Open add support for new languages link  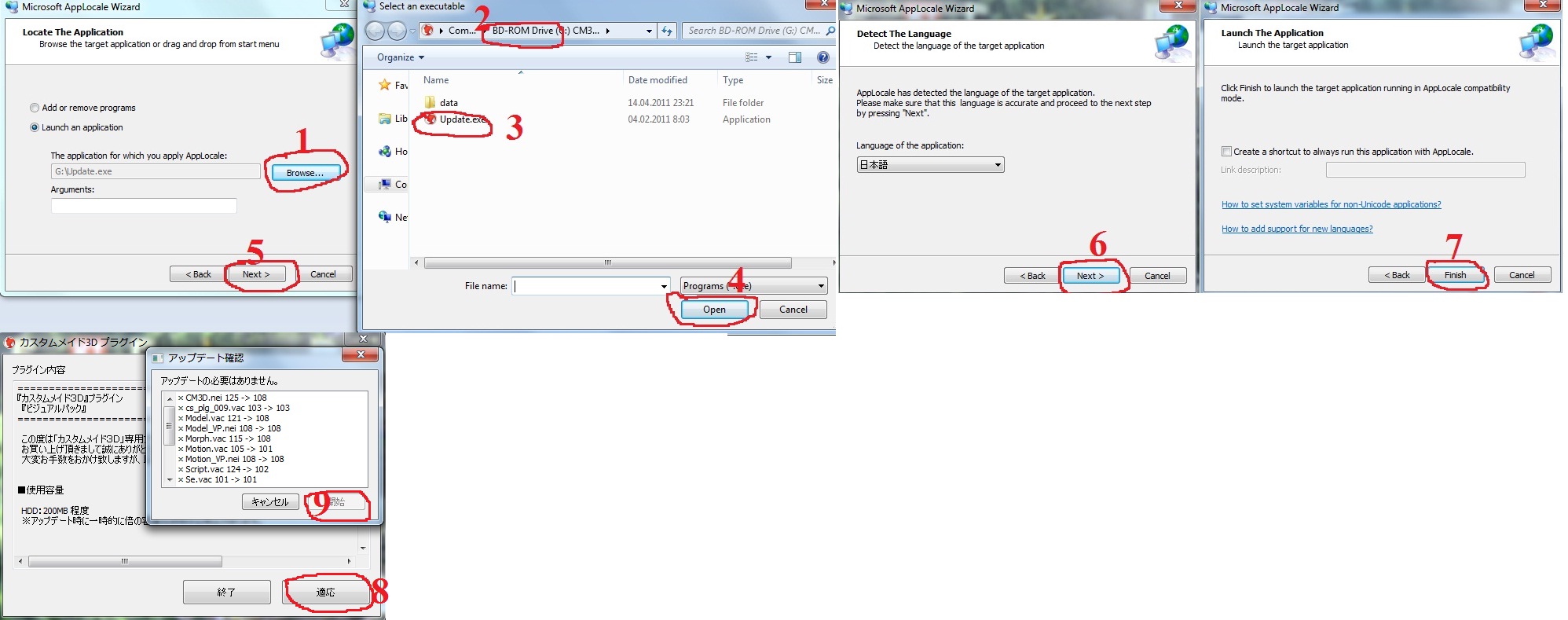point(1297,229)
